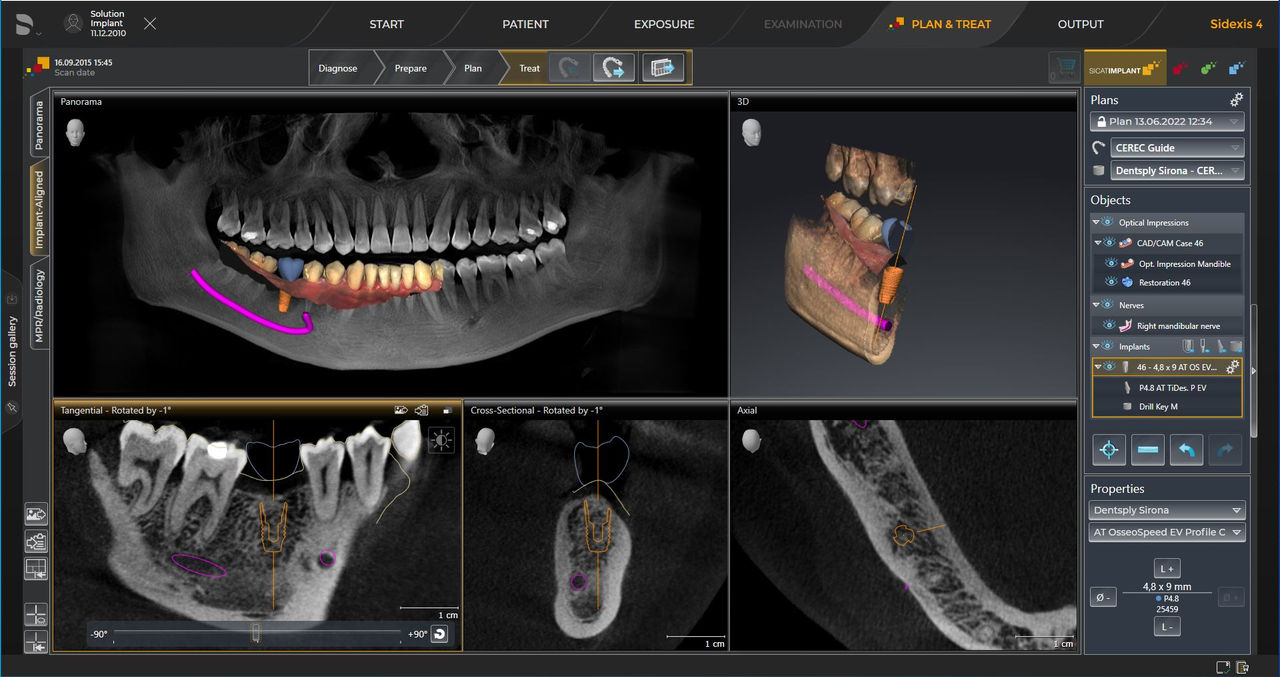1280x677 pixels.
Task: Open the Plans gear settings icon
Action: (1235, 100)
